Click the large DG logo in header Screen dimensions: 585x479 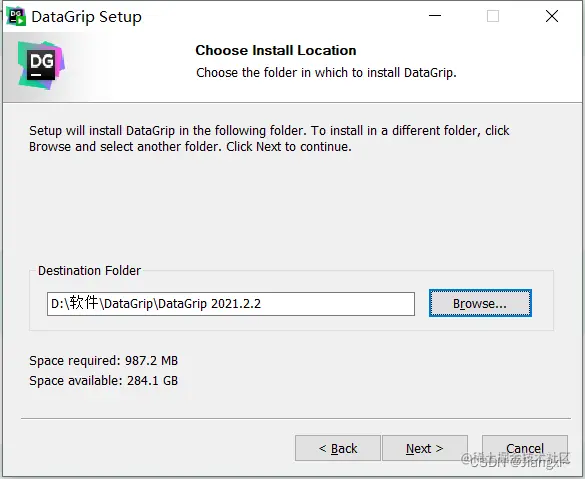[x=41, y=65]
